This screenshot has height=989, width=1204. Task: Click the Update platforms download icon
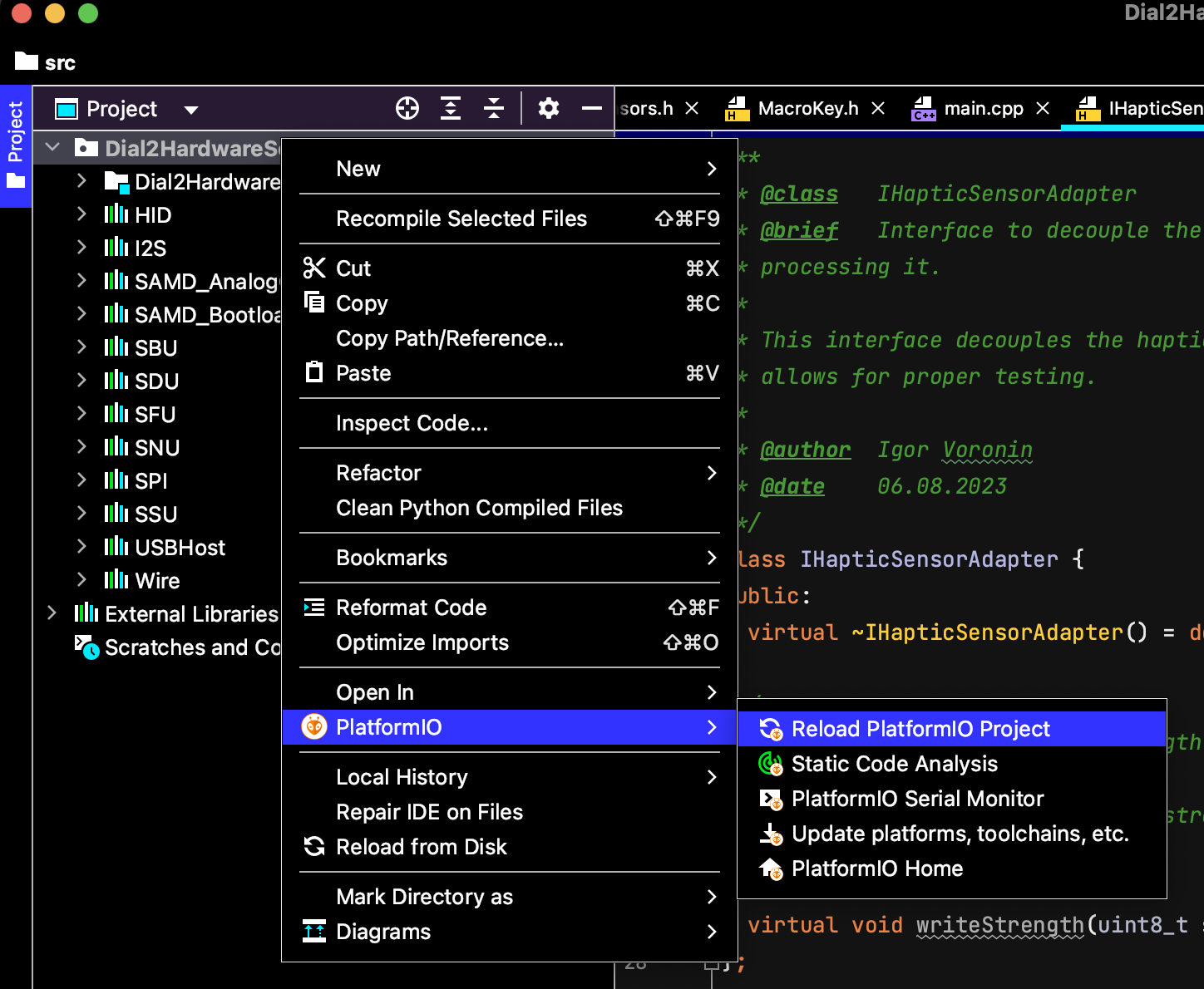[771, 834]
